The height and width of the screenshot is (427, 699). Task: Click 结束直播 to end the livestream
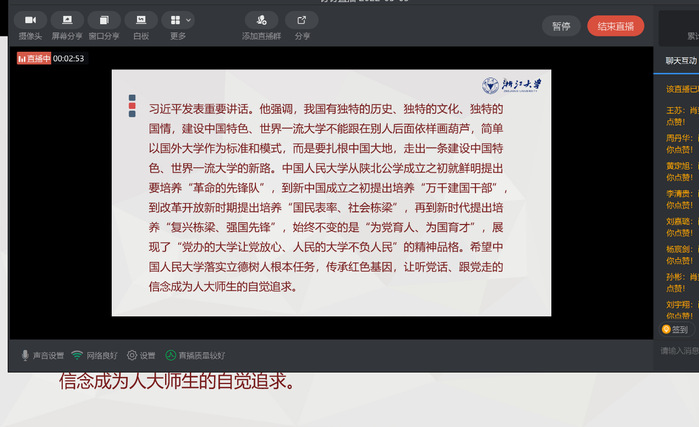click(615, 26)
